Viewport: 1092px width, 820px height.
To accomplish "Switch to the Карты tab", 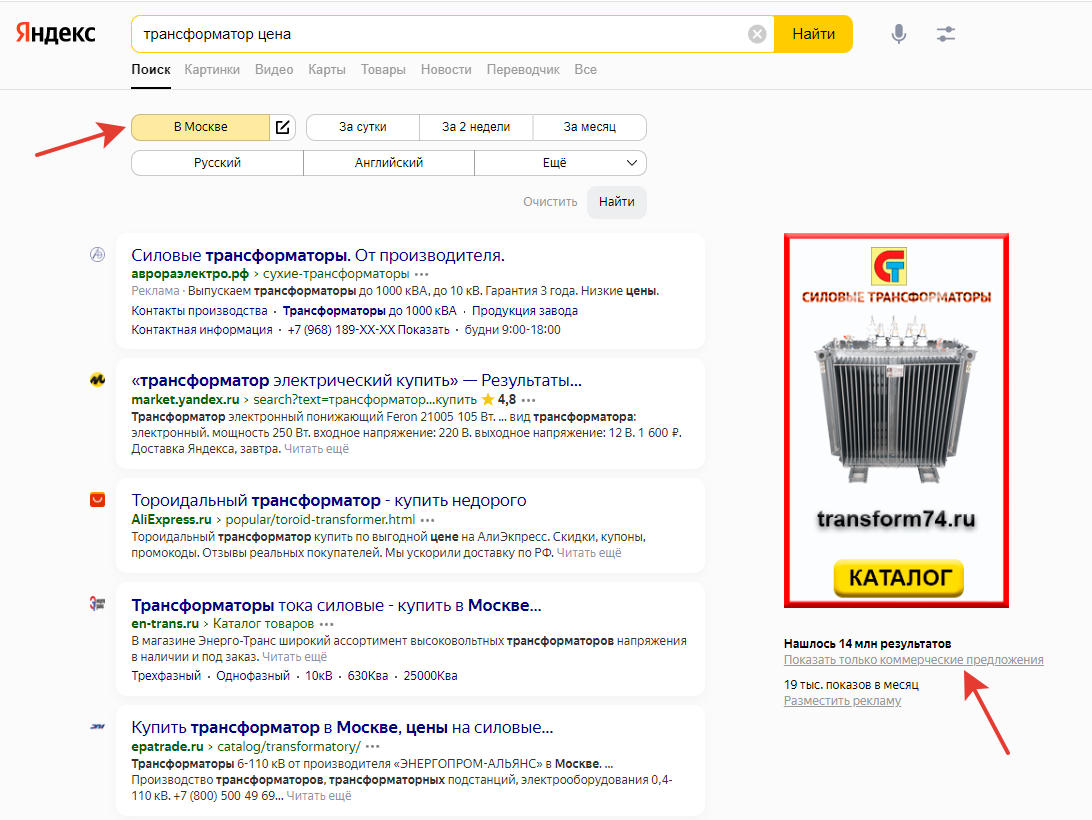I will (327, 70).
